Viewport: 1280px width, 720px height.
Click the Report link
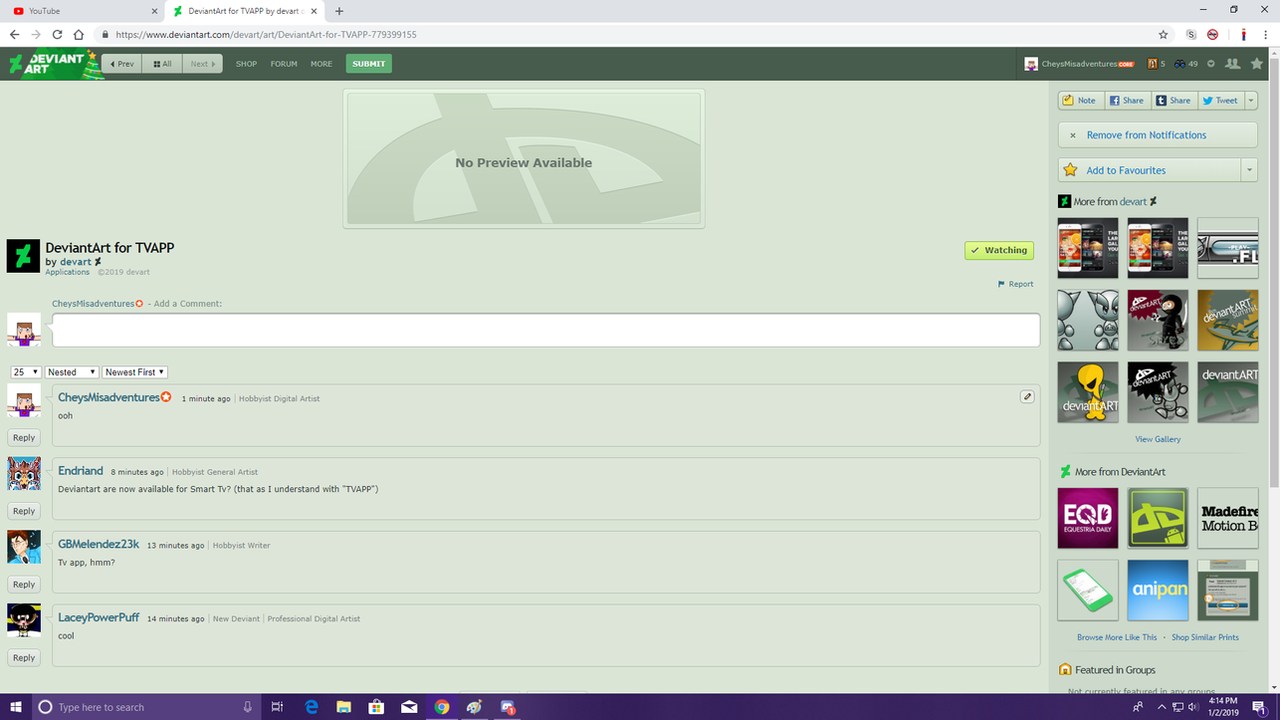tap(1015, 284)
